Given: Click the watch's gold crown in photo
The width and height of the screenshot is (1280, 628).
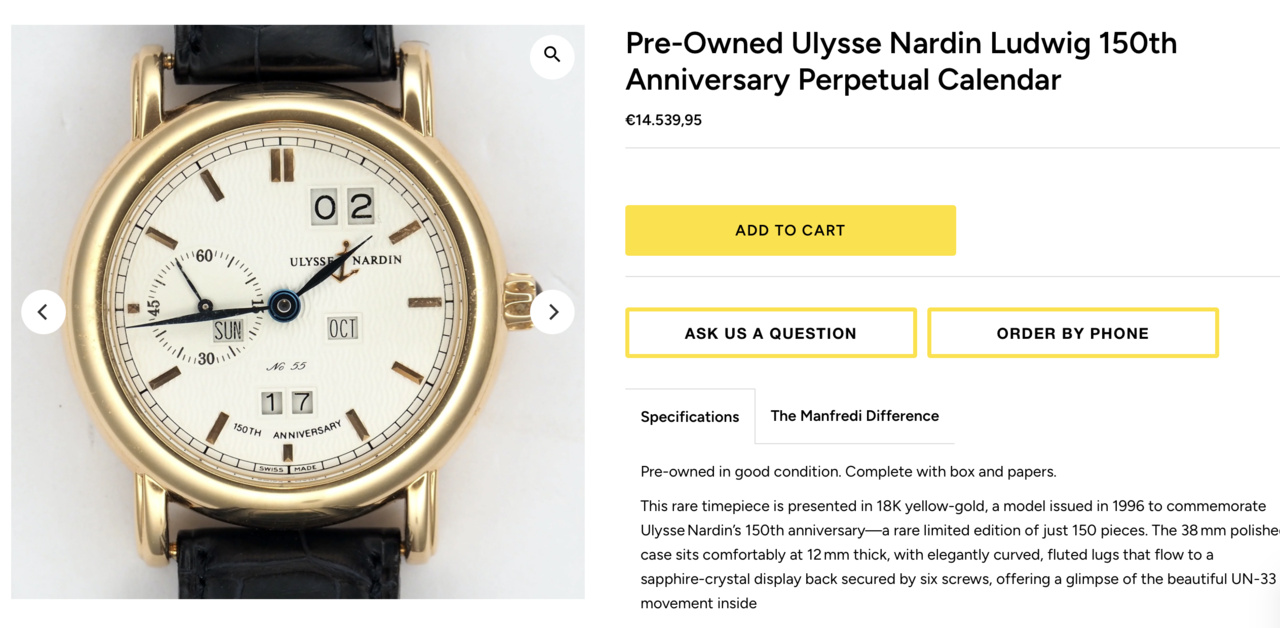Looking at the screenshot, I should pos(518,303).
